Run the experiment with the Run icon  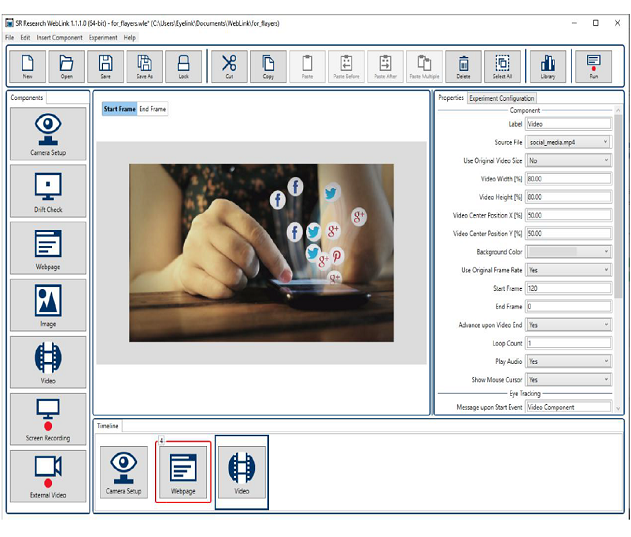594,66
